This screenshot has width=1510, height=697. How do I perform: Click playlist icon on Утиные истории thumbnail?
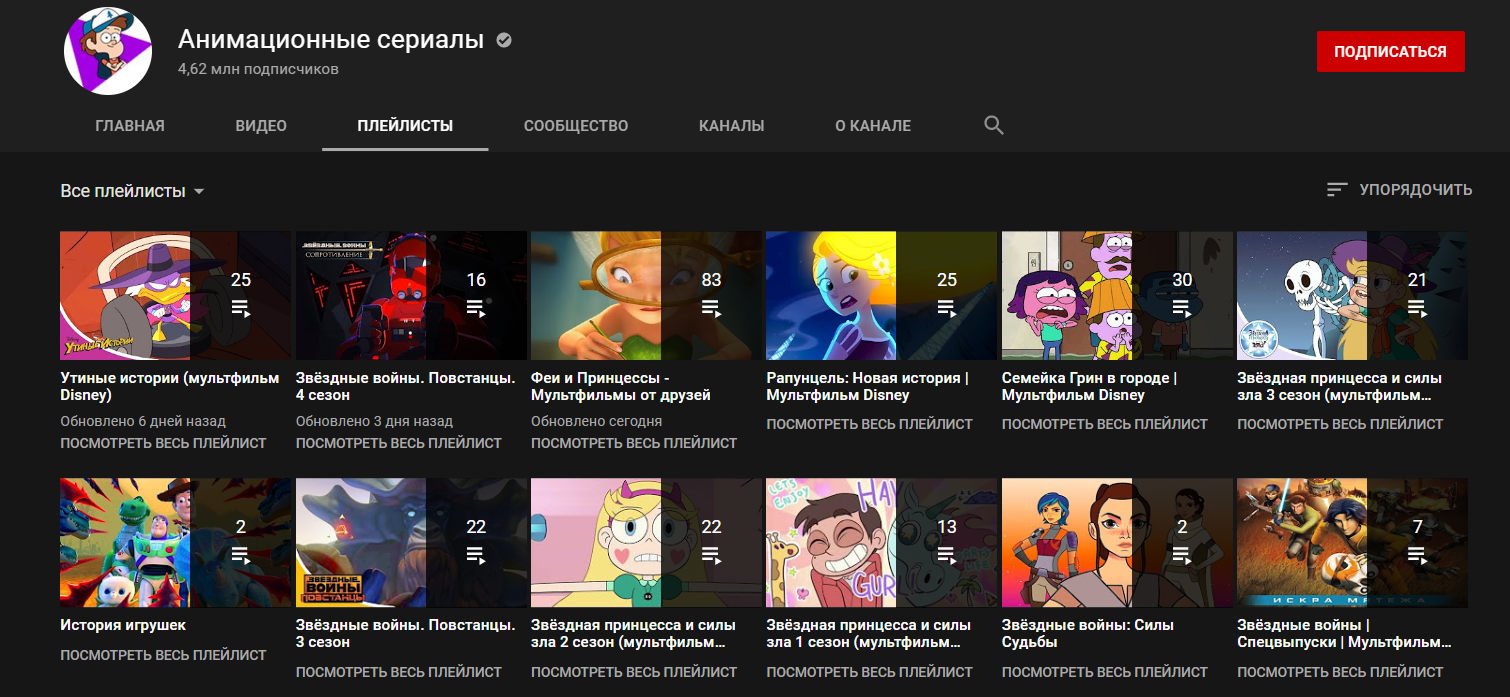[x=240, y=307]
